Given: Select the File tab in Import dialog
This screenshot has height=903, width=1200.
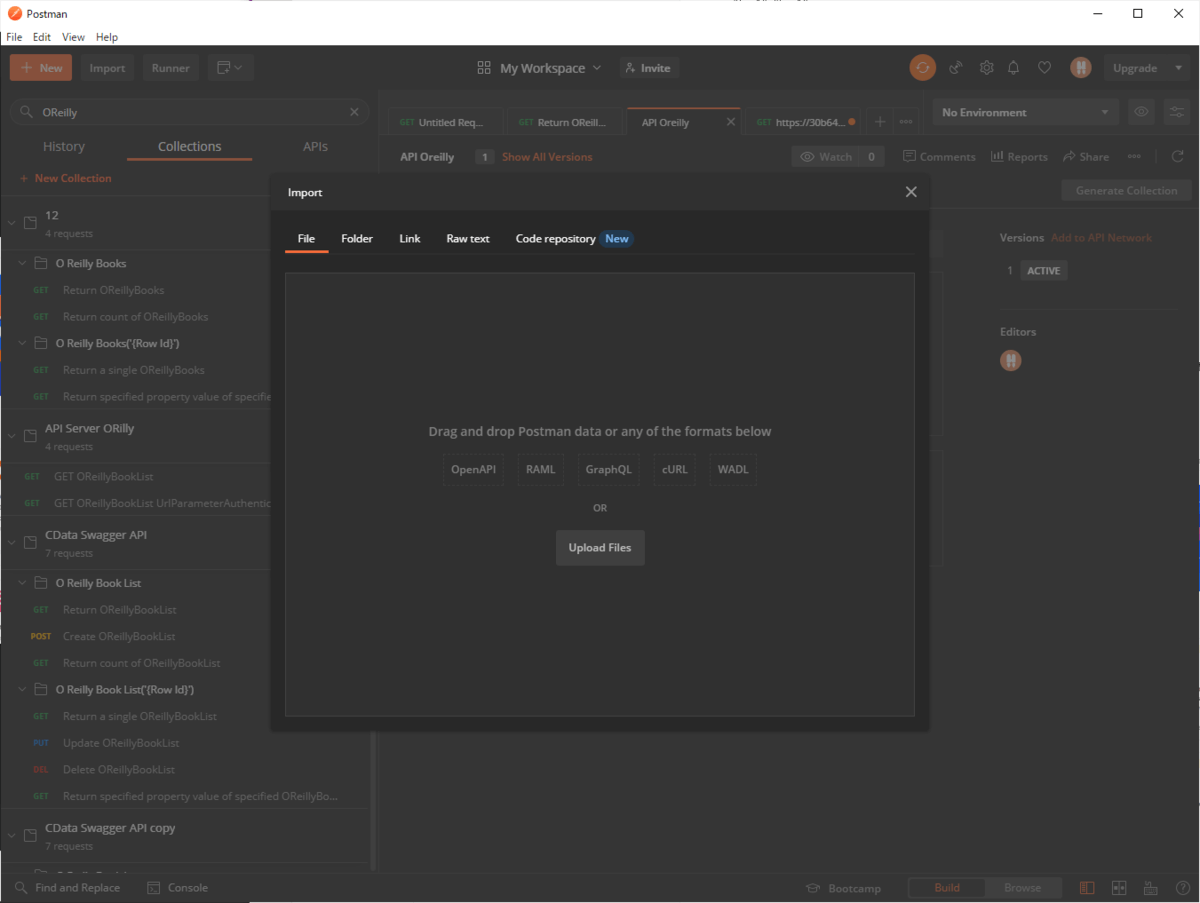Looking at the screenshot, I should tap(306, 239).
